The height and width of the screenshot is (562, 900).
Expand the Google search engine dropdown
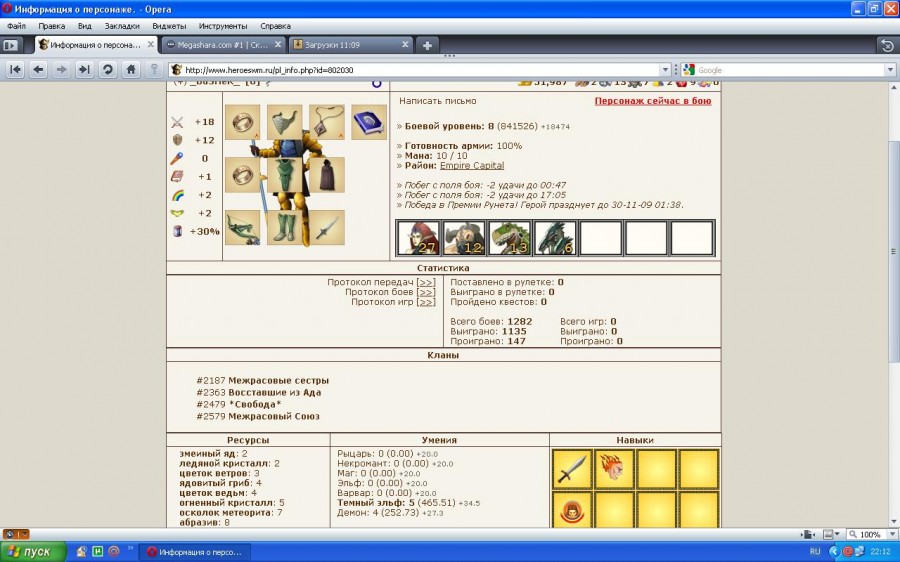pyautogui.click(x=890, y=70)
